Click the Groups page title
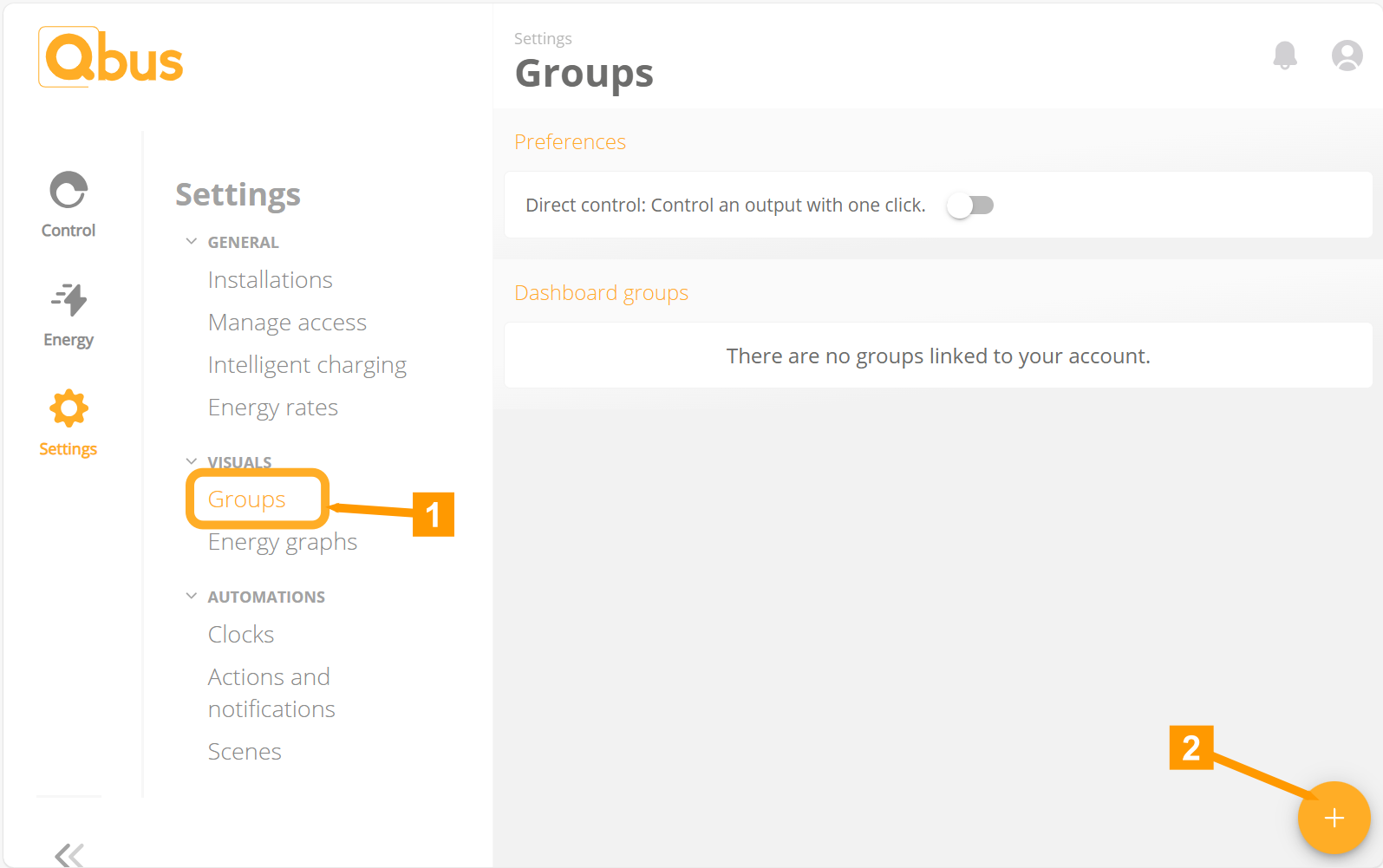The width and height of the screenshot is (1383, 868). coord(584,75)
